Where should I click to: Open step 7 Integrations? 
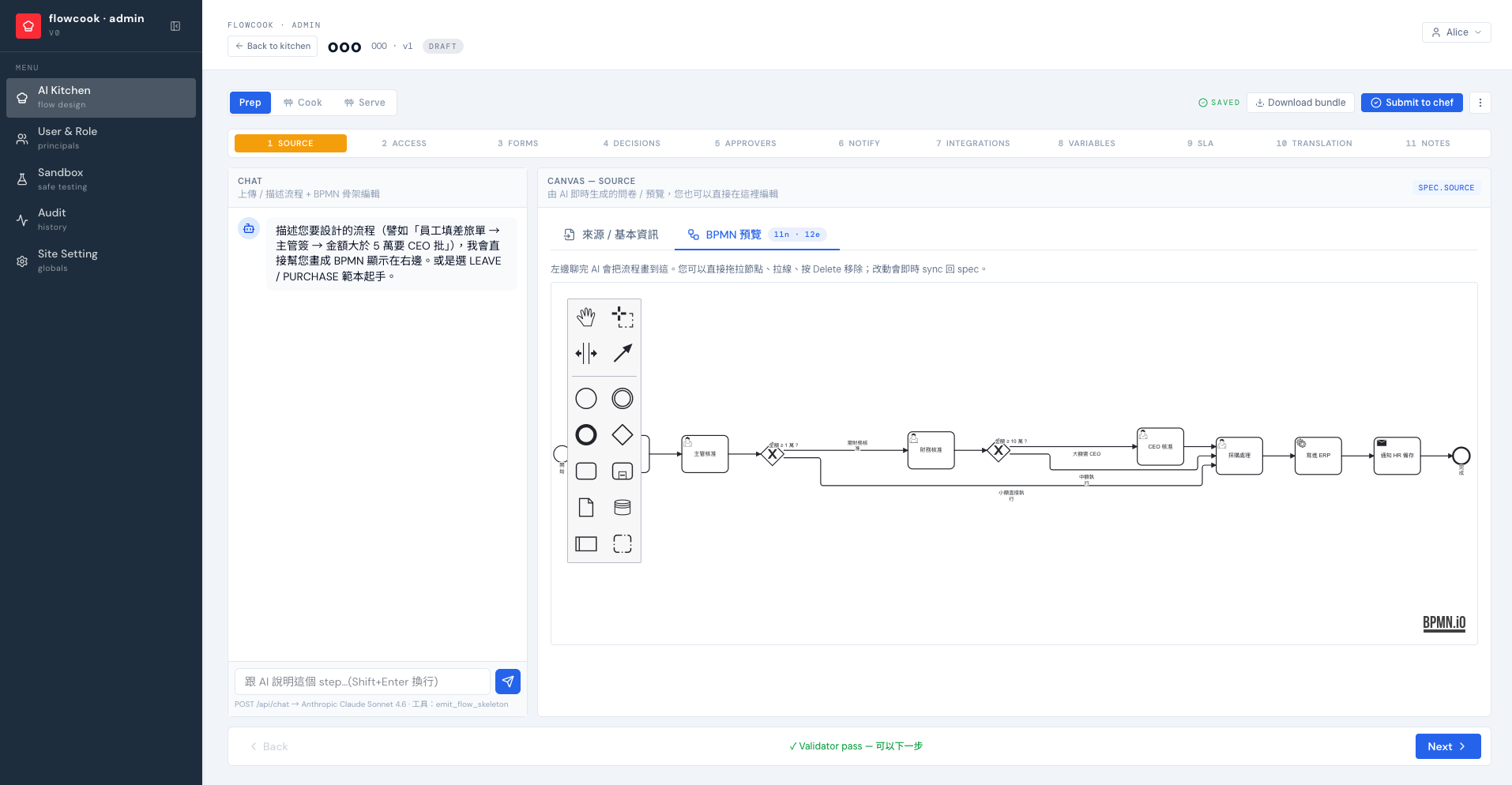[x=973, y=144]
